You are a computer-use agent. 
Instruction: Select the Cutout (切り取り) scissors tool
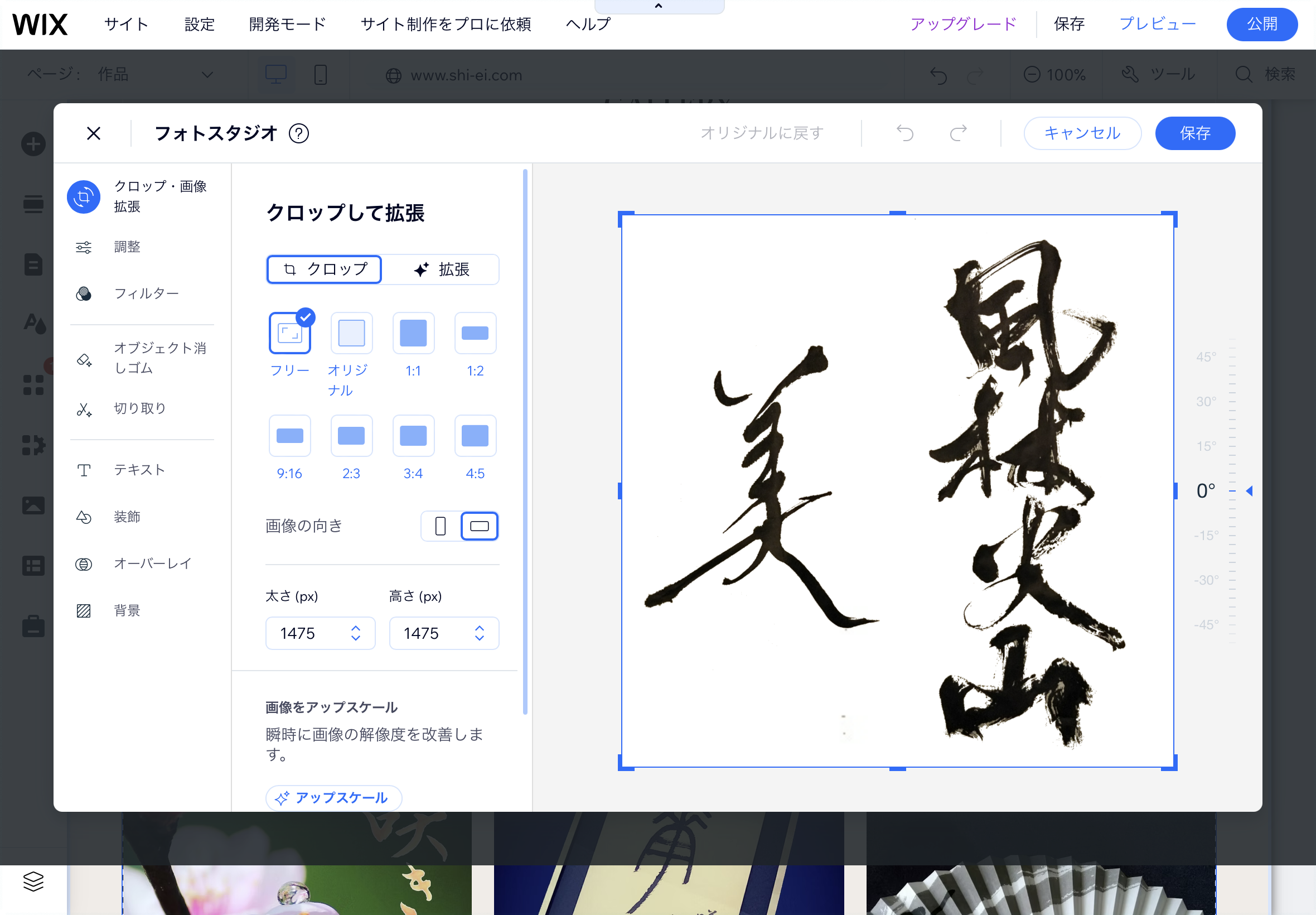tap(139, 409)
